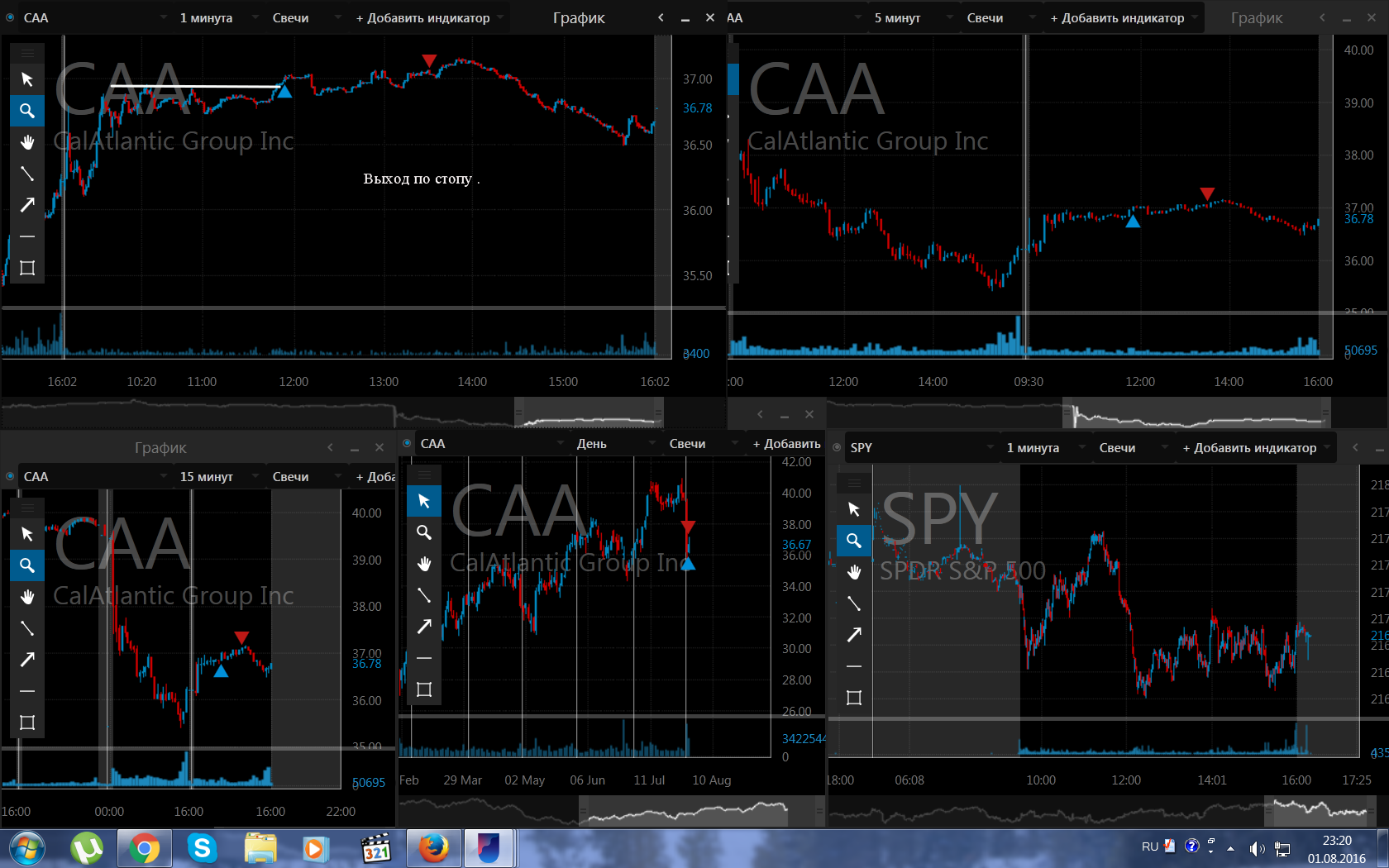Select horizontal line tool in CAA 1-minute chart
1389x868 pixels.
point(27,236)
